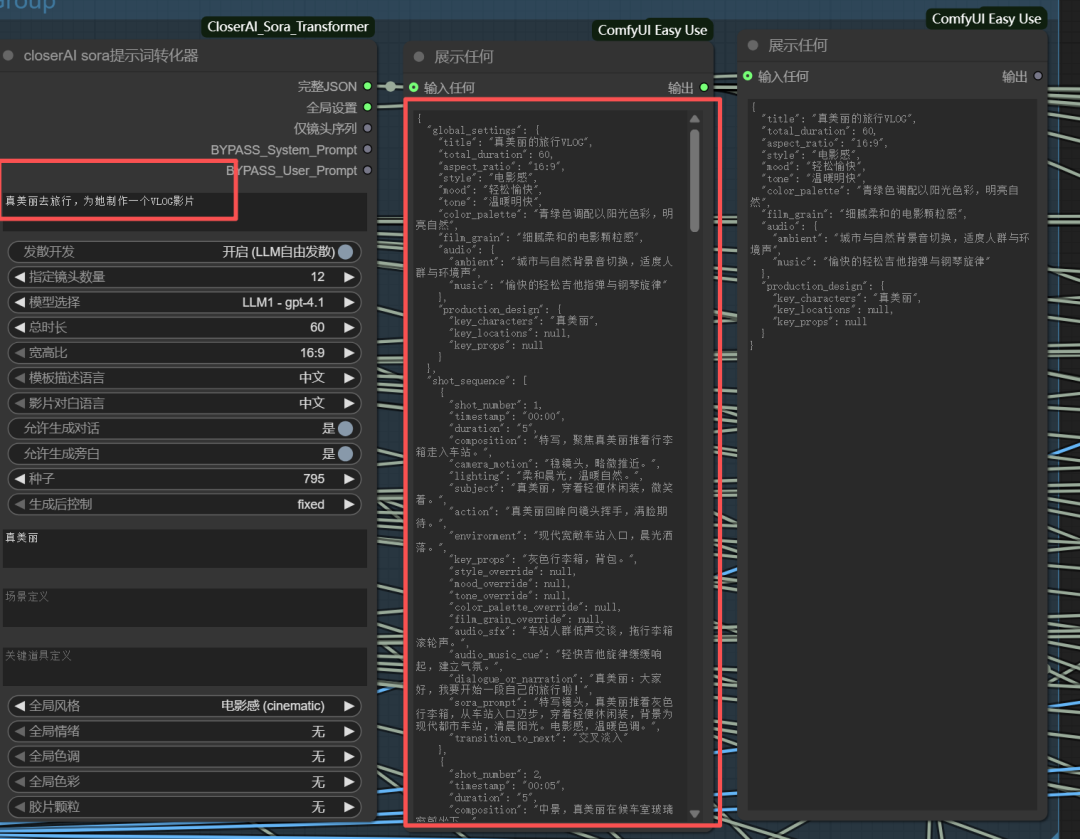Open the 全局色调 dropdown
The image size is (1080, 839).
click(185, 756)
